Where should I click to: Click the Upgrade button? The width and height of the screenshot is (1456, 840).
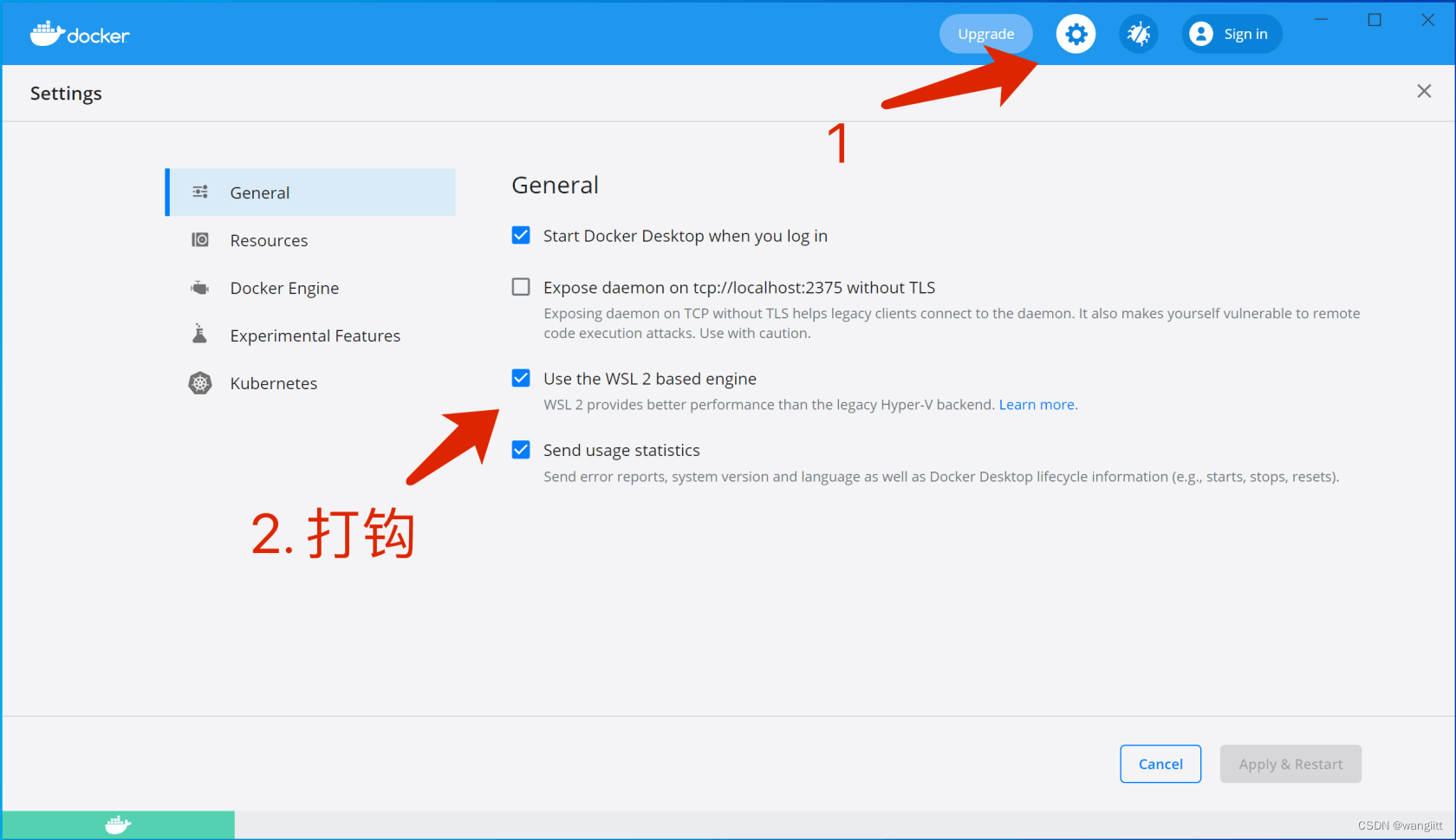(x=986, y=34)
